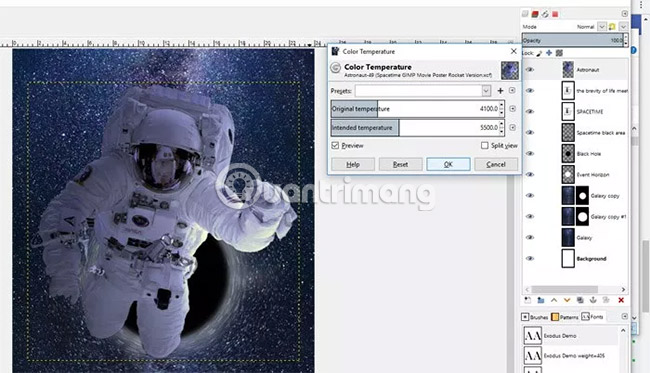Viewport: 650px width, 373px height.
Task: Select the Galaxy layer thumbnail
Action: coord(568,237)
